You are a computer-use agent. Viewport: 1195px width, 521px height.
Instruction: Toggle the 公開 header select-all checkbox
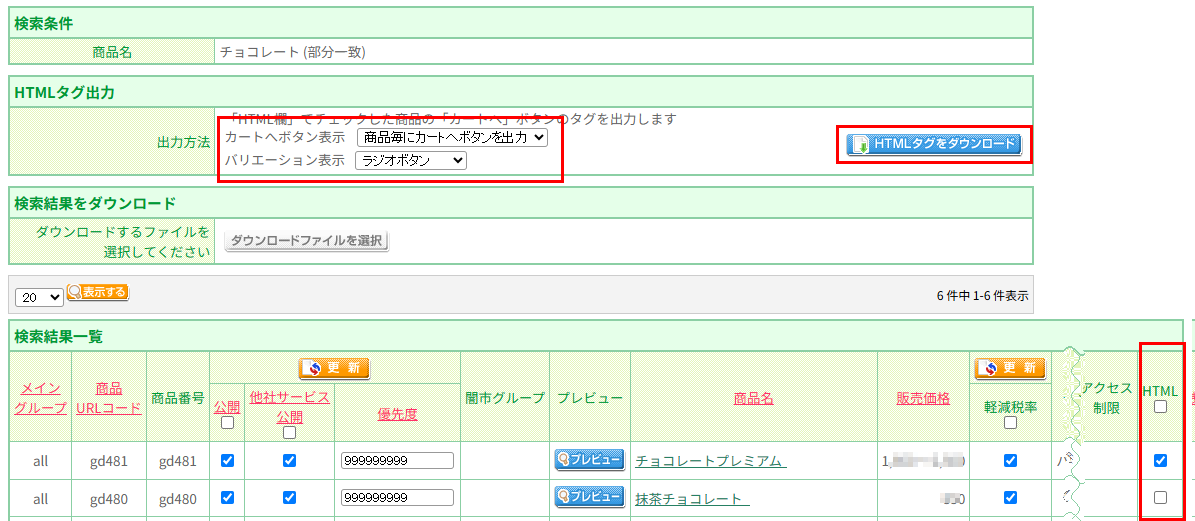click(227, 424)
